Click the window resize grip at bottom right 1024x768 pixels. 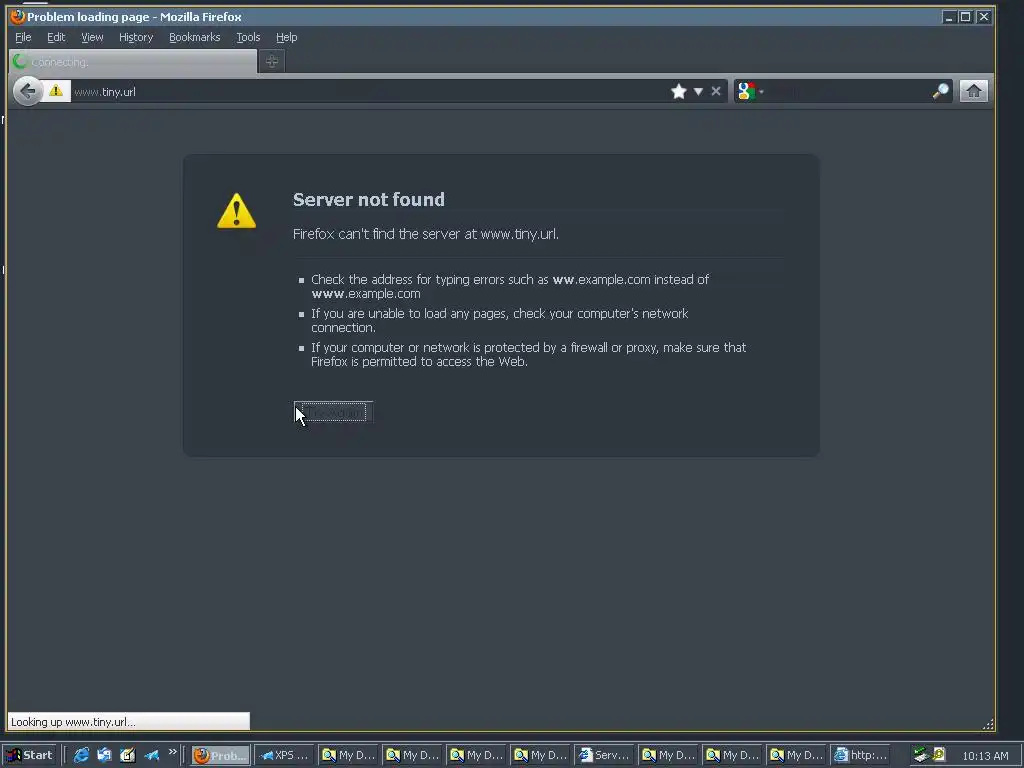point(988,724)
